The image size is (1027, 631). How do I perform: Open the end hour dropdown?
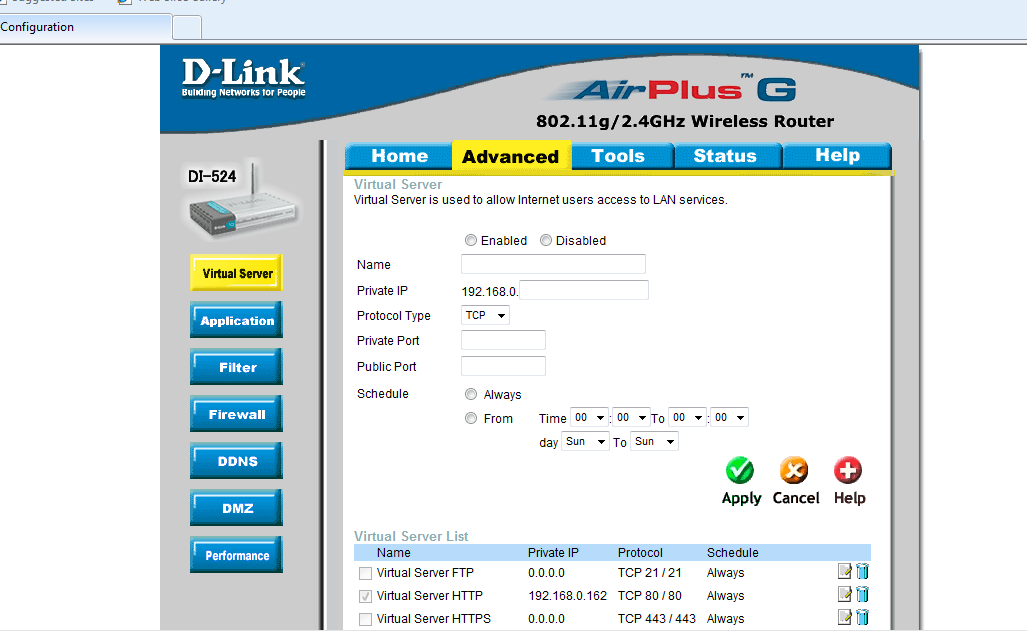tap(688, 417)
